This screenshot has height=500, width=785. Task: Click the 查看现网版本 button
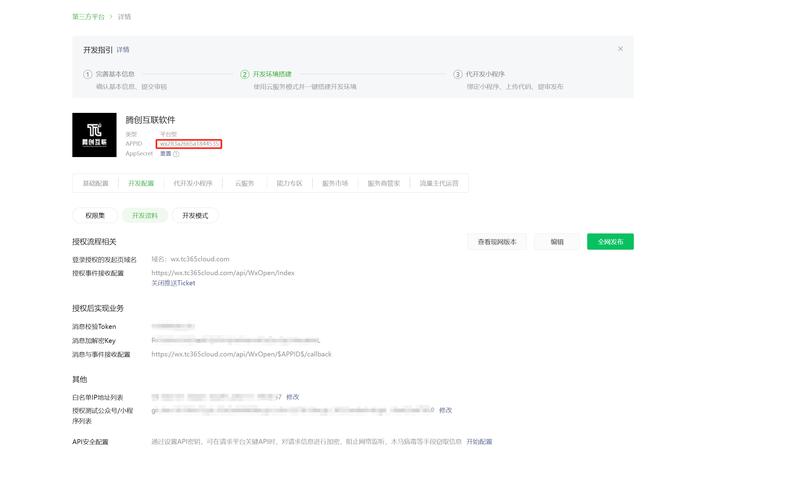pyautogui.click(x=497, y=242)
